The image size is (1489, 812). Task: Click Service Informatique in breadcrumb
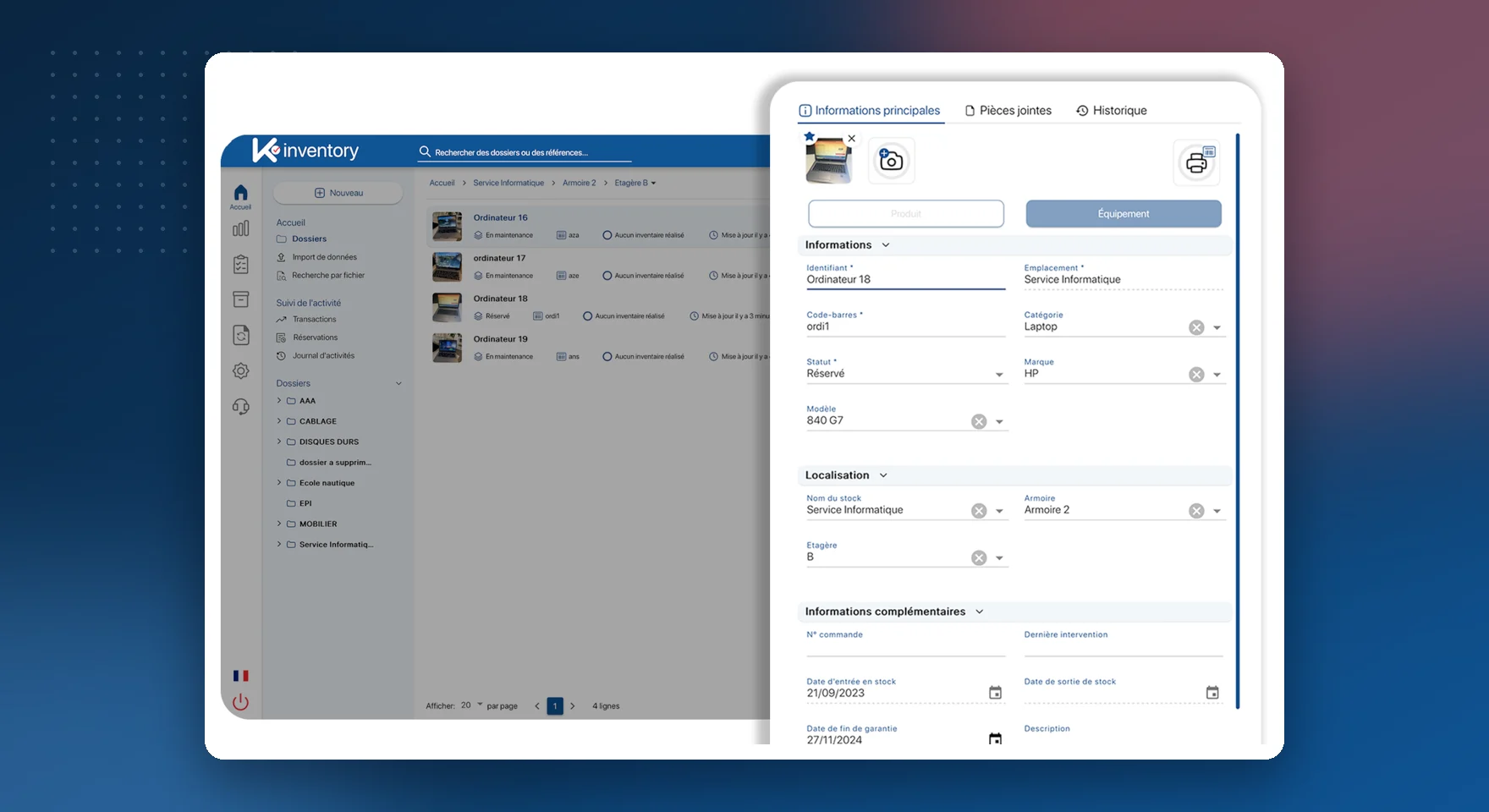(x=508, y=183)
